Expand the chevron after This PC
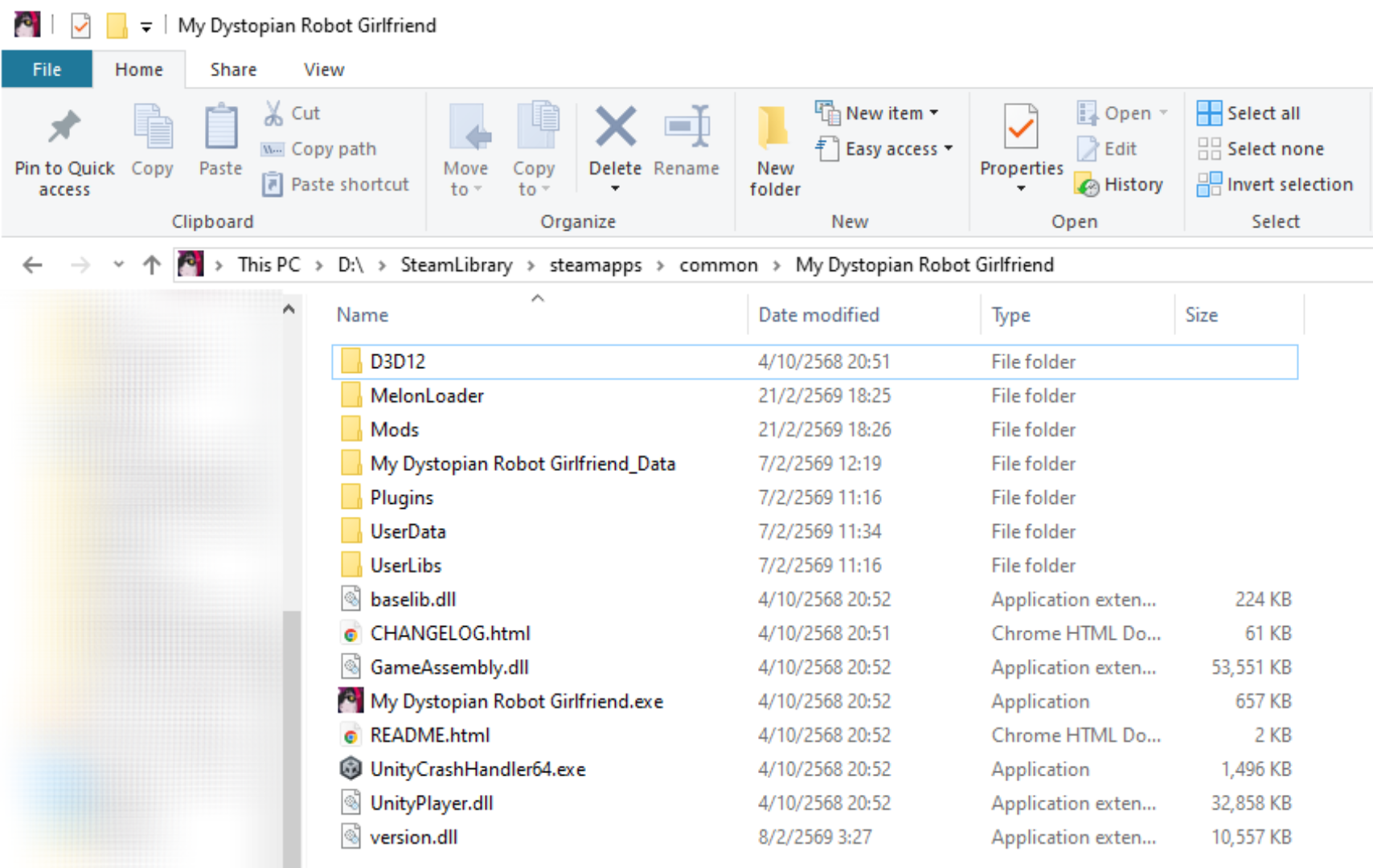Screen dimensions: 1373x868 (x=319, y=266)
